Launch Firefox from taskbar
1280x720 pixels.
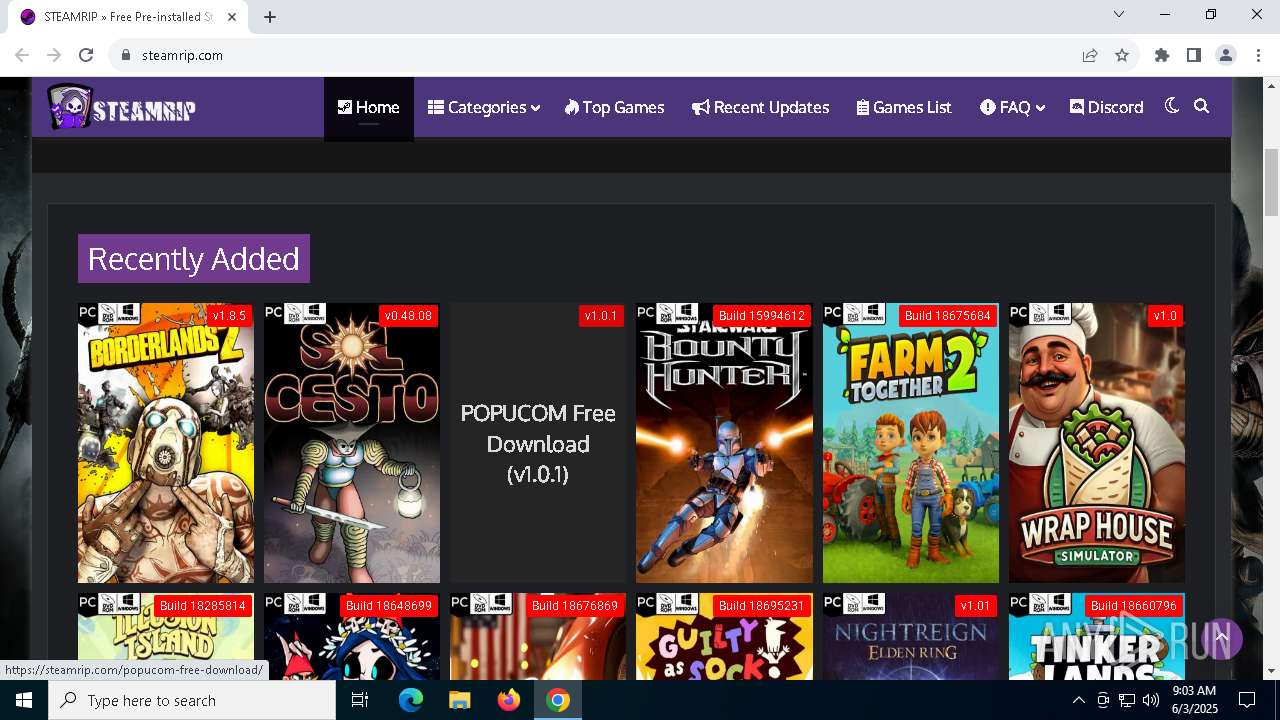pos(509,700)
